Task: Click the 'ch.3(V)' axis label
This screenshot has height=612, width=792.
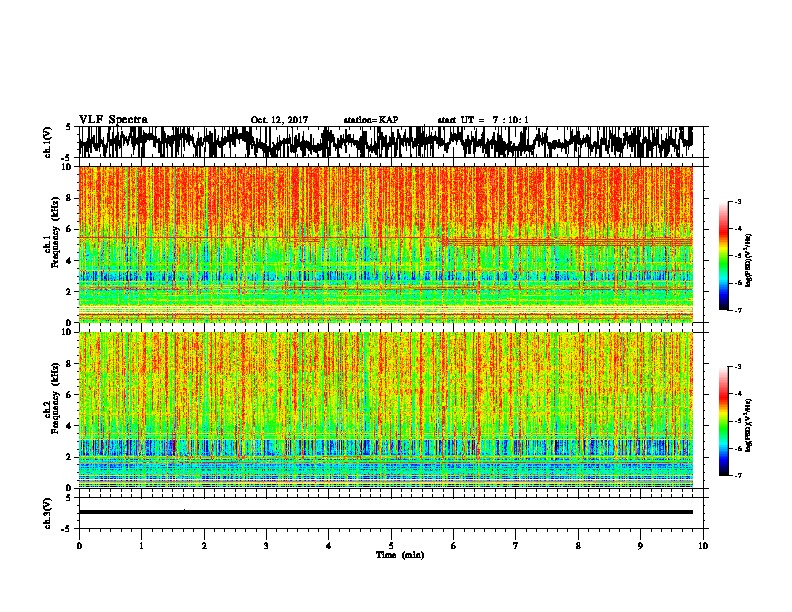Action: coord(48,513)
